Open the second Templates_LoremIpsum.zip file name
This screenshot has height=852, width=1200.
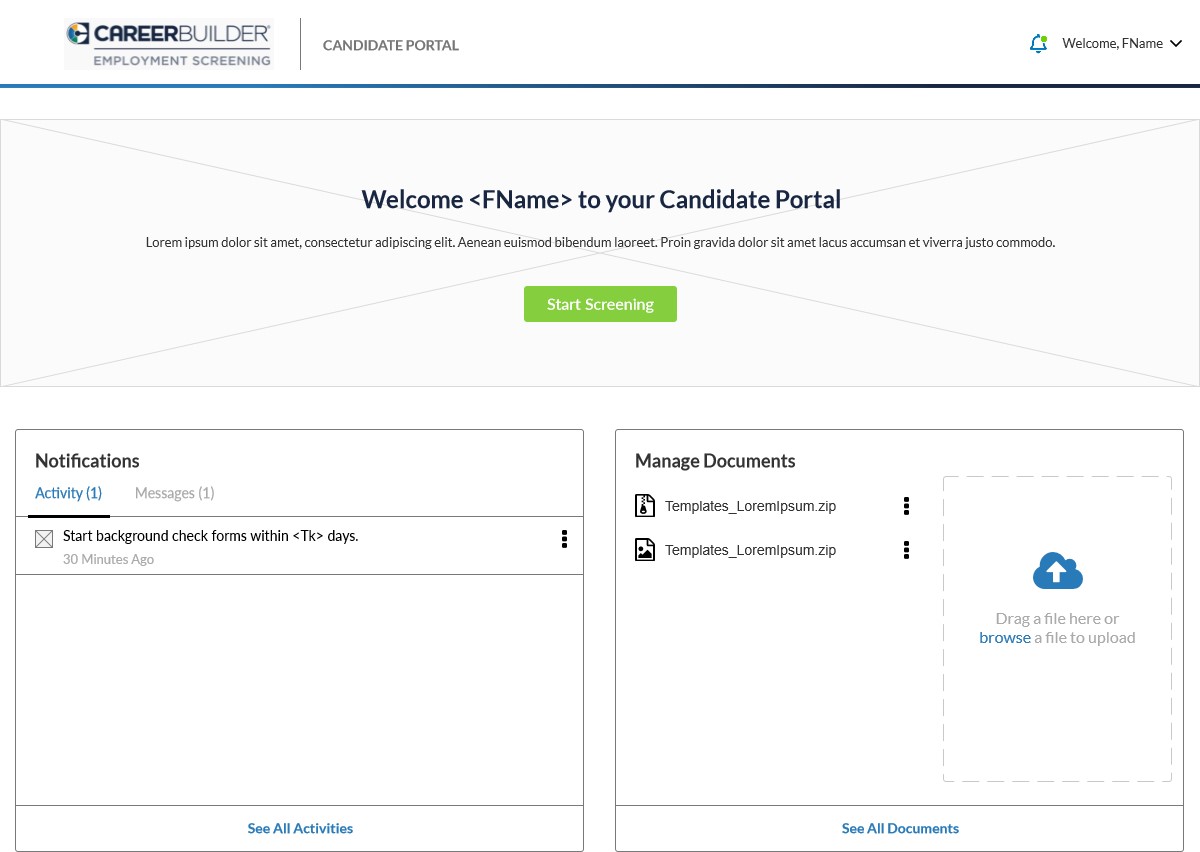pyautogui.click(x=750, y=550)
